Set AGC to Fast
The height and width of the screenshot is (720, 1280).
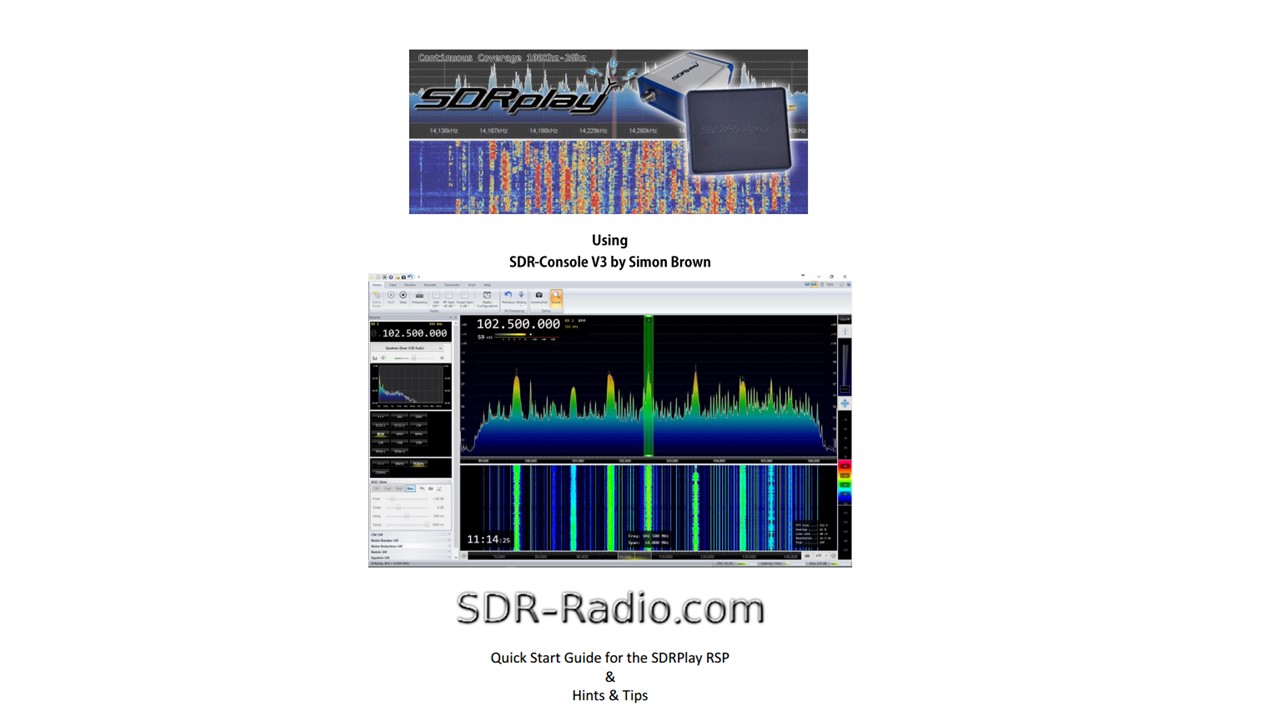[x=388, y=489]
